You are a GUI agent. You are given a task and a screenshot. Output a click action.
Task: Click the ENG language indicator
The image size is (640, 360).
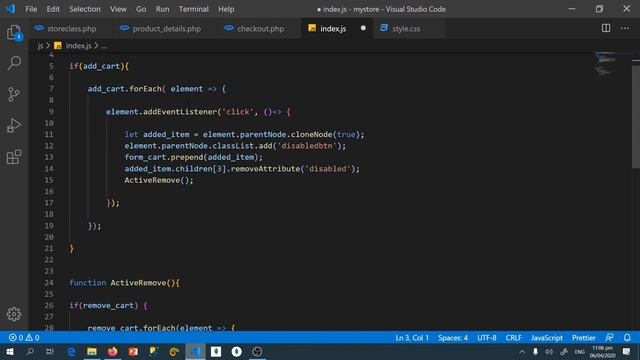pyautogui.click(x=579, y=351)
